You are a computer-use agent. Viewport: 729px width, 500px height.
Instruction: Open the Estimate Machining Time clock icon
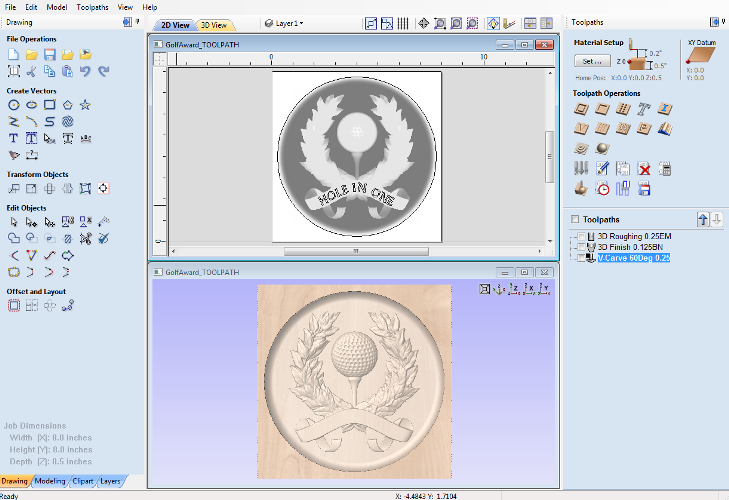tap(603, 188)
